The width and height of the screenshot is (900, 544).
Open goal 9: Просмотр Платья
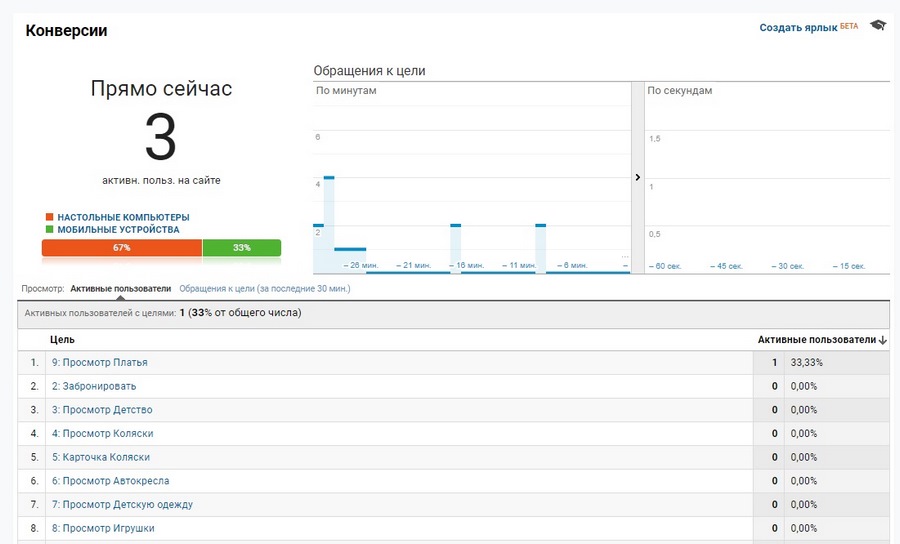(100, 363)
